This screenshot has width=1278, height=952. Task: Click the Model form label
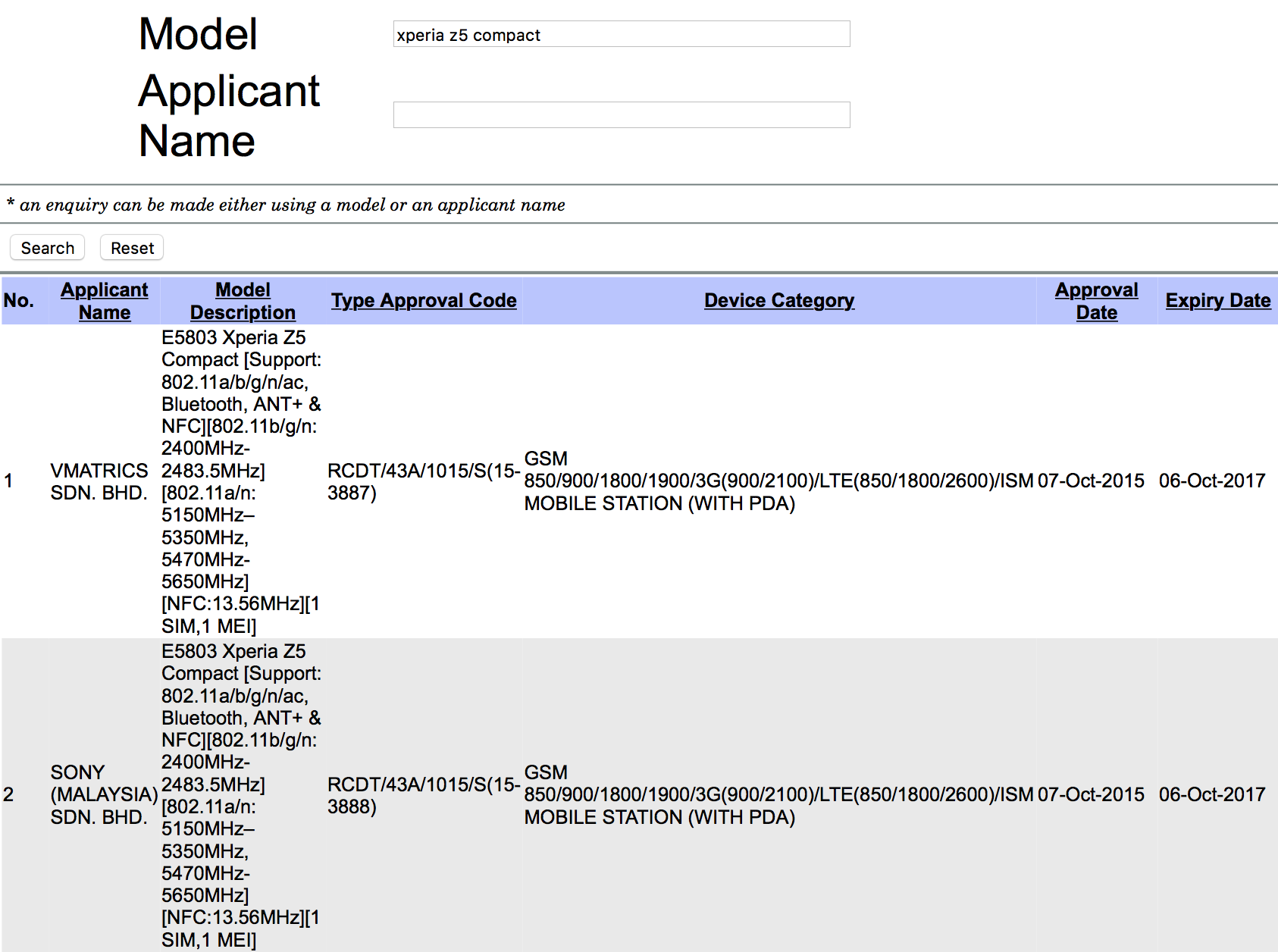point(198,34)
